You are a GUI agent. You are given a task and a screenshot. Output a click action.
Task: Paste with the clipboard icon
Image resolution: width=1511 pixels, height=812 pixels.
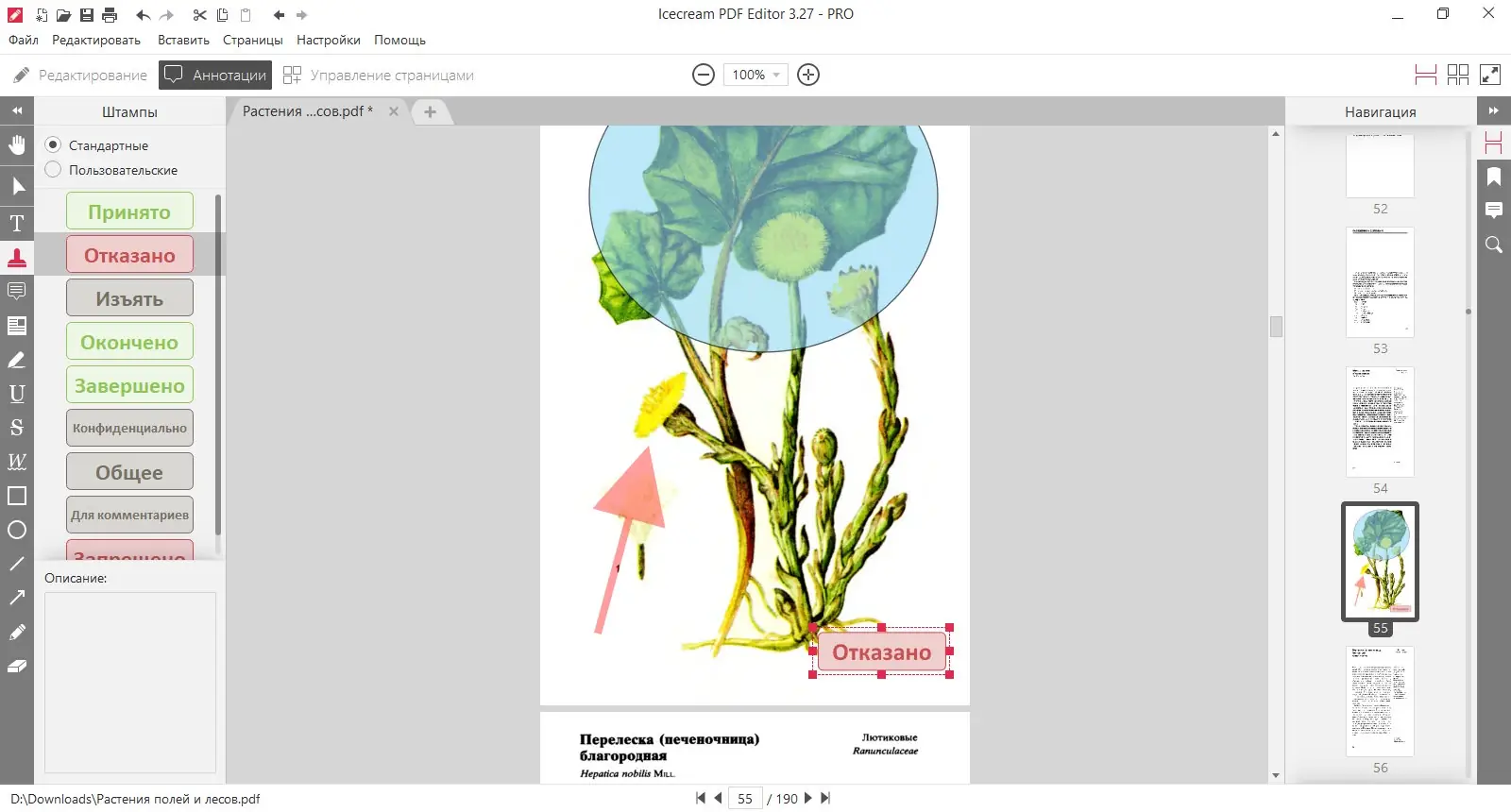[x=246, y=15]
